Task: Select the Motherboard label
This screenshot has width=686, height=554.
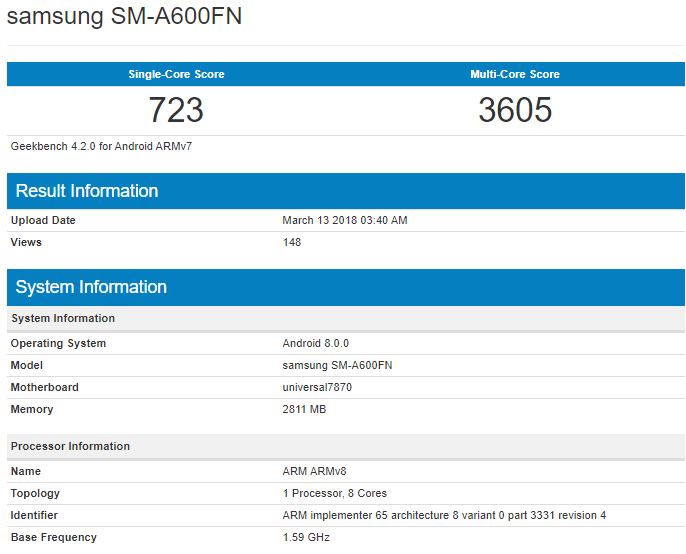Action: pyautogui.click(x=45, y=387)
